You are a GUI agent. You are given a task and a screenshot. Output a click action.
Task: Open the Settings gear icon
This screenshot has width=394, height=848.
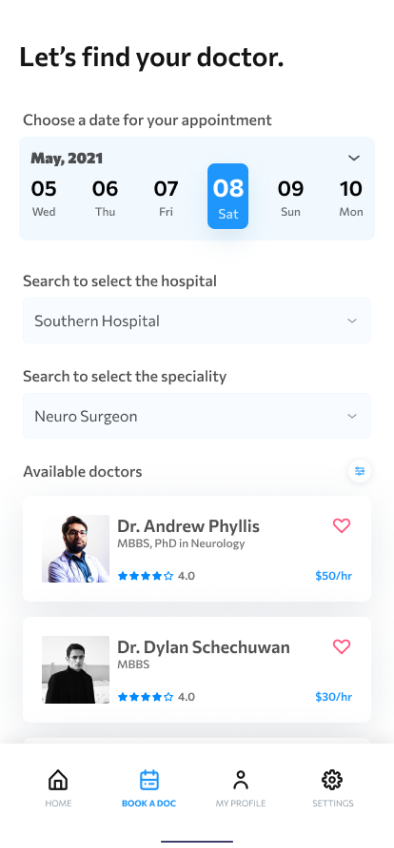[x=332, y=780]
